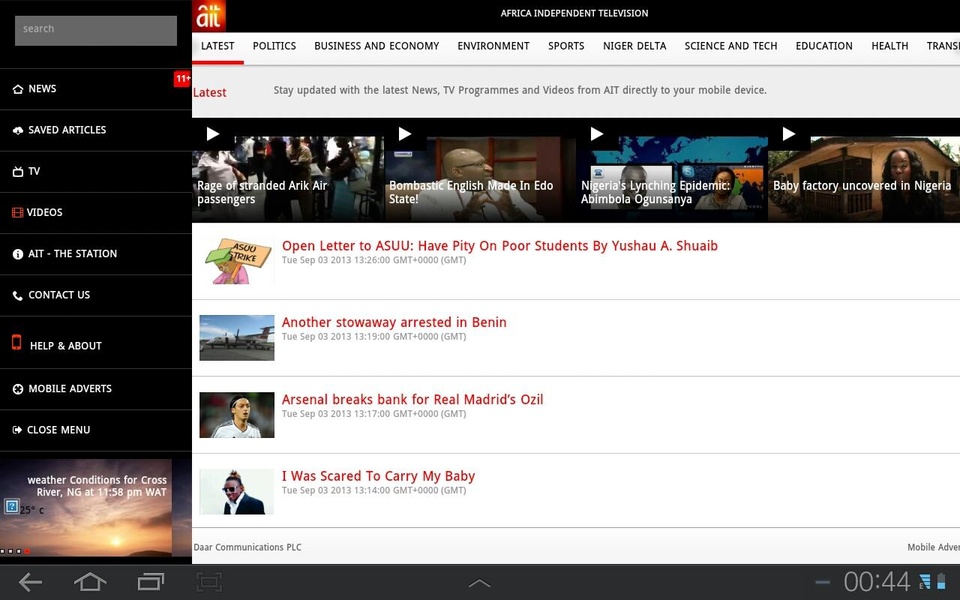Open News via its home icon
The height and width of the screenshot is (600, 960).
pos(18,89)
